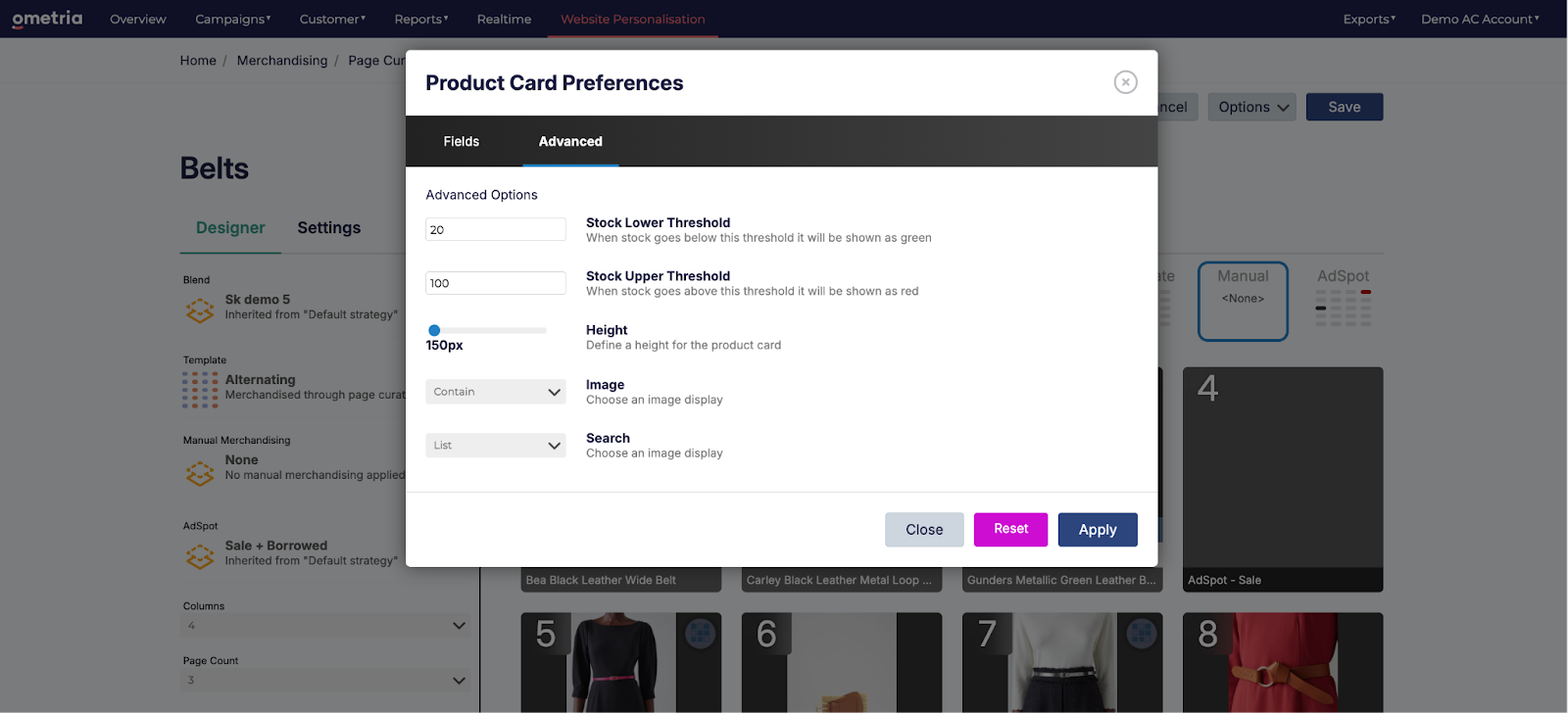Click the Blend strategy icon for Sk demo 5
The image size is (1568, 713).
200,310
